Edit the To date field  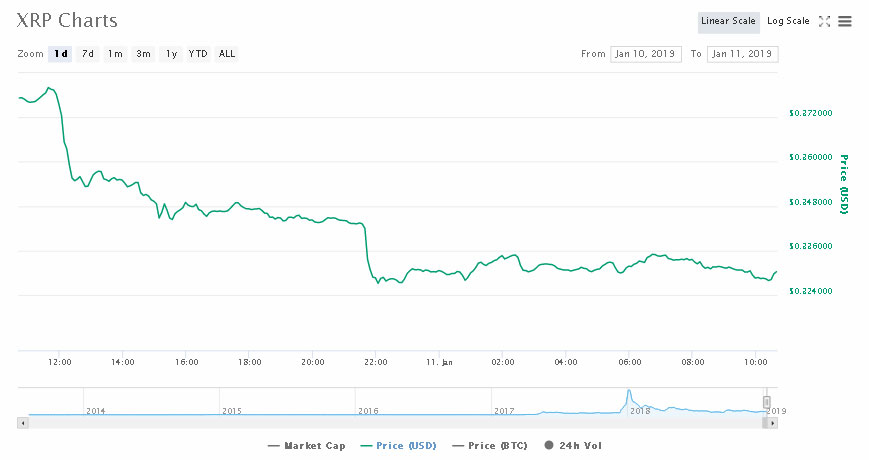point(743,54)
